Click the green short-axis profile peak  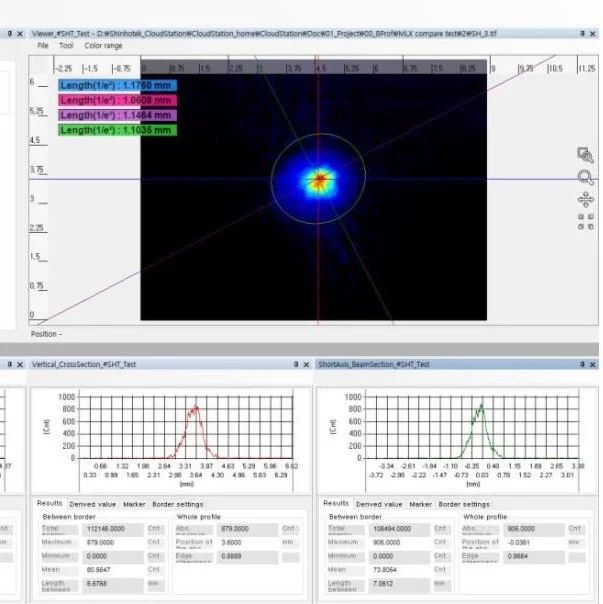[482, 405]
